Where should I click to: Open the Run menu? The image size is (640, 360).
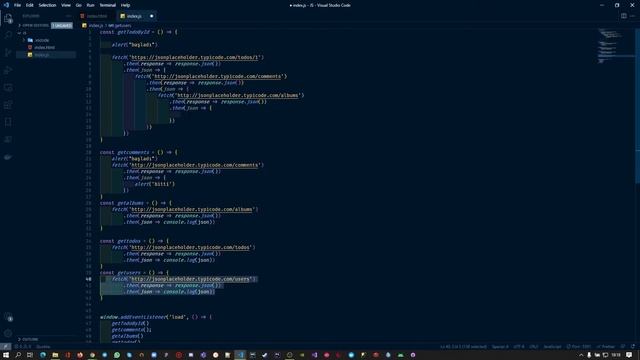click(x=90, y=5)
